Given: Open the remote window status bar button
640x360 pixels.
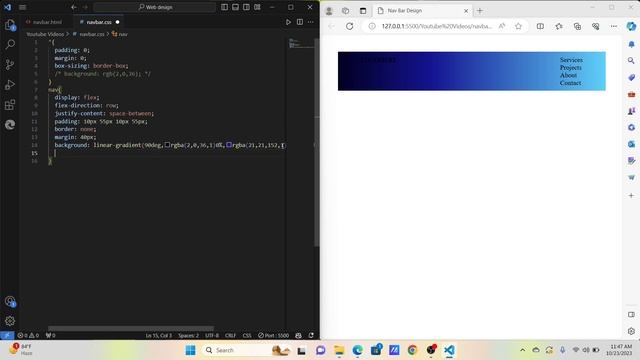Looking at the screenshot, I should pyautogui.click(x=7, y=336).
